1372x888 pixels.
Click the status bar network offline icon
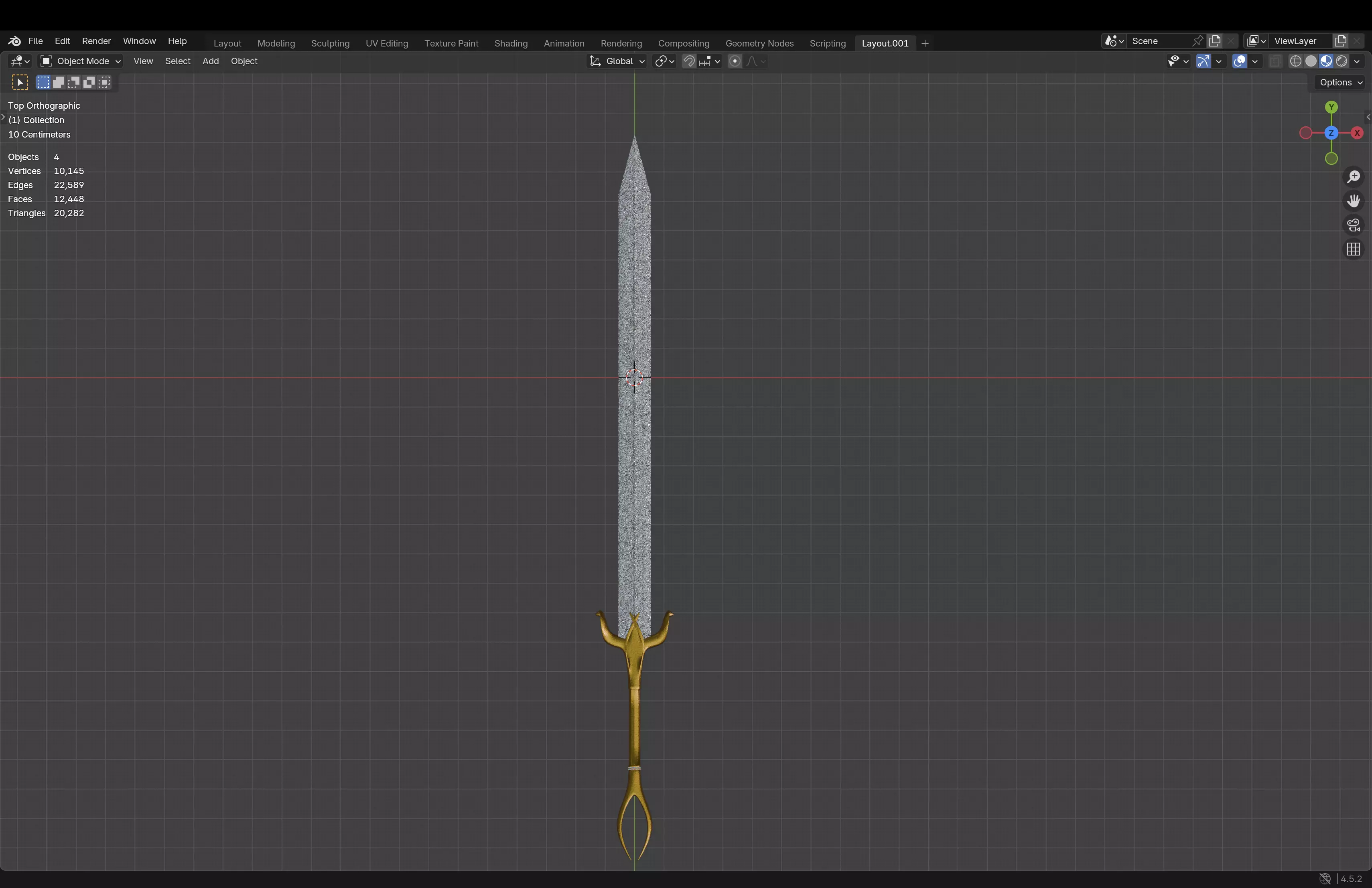tap(1325, 878)
